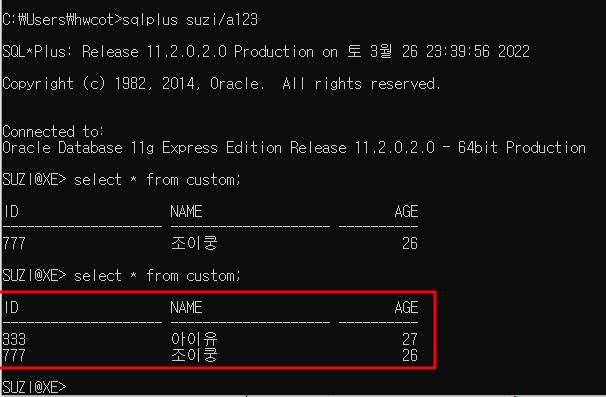Click the age 26 in second result table
Image resolution: width=606 pixels, height=397 pixels.
[x=410, y=355]
